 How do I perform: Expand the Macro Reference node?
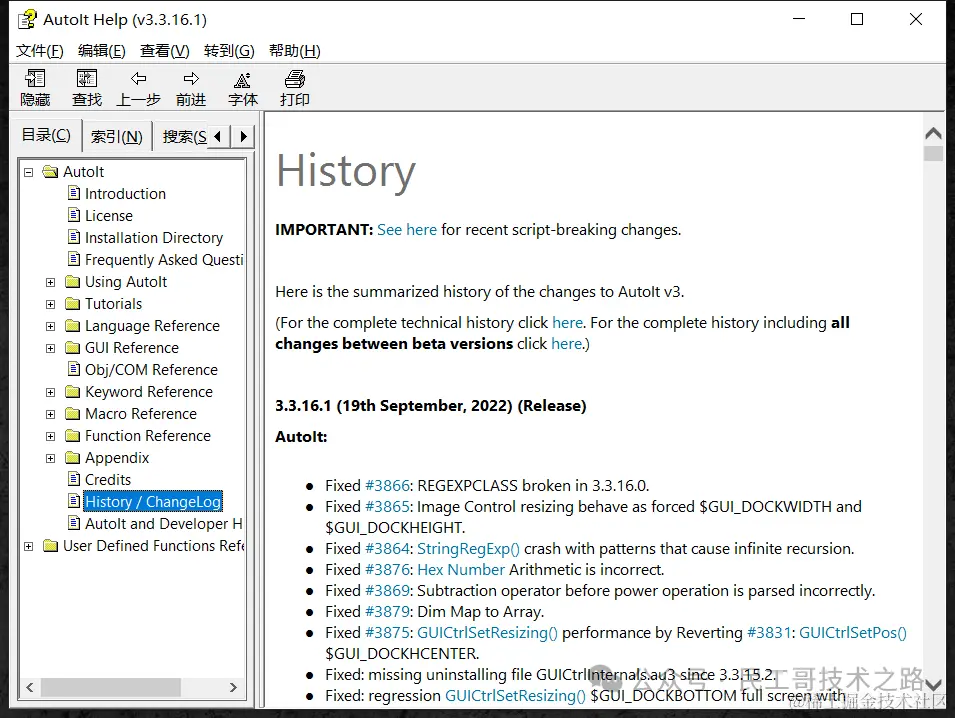coord(51,414)
